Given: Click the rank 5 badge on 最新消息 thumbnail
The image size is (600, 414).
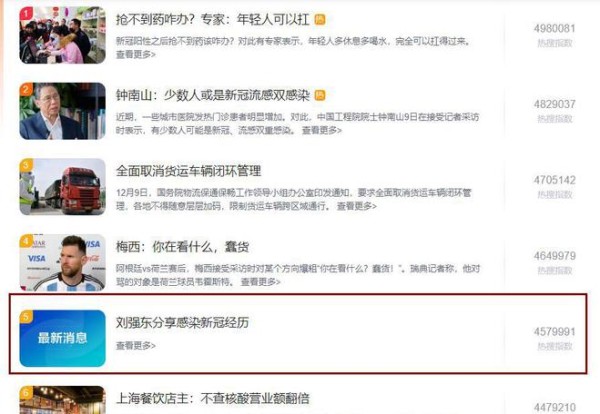Looking at the screenshot, I should (x=26, y=316).
